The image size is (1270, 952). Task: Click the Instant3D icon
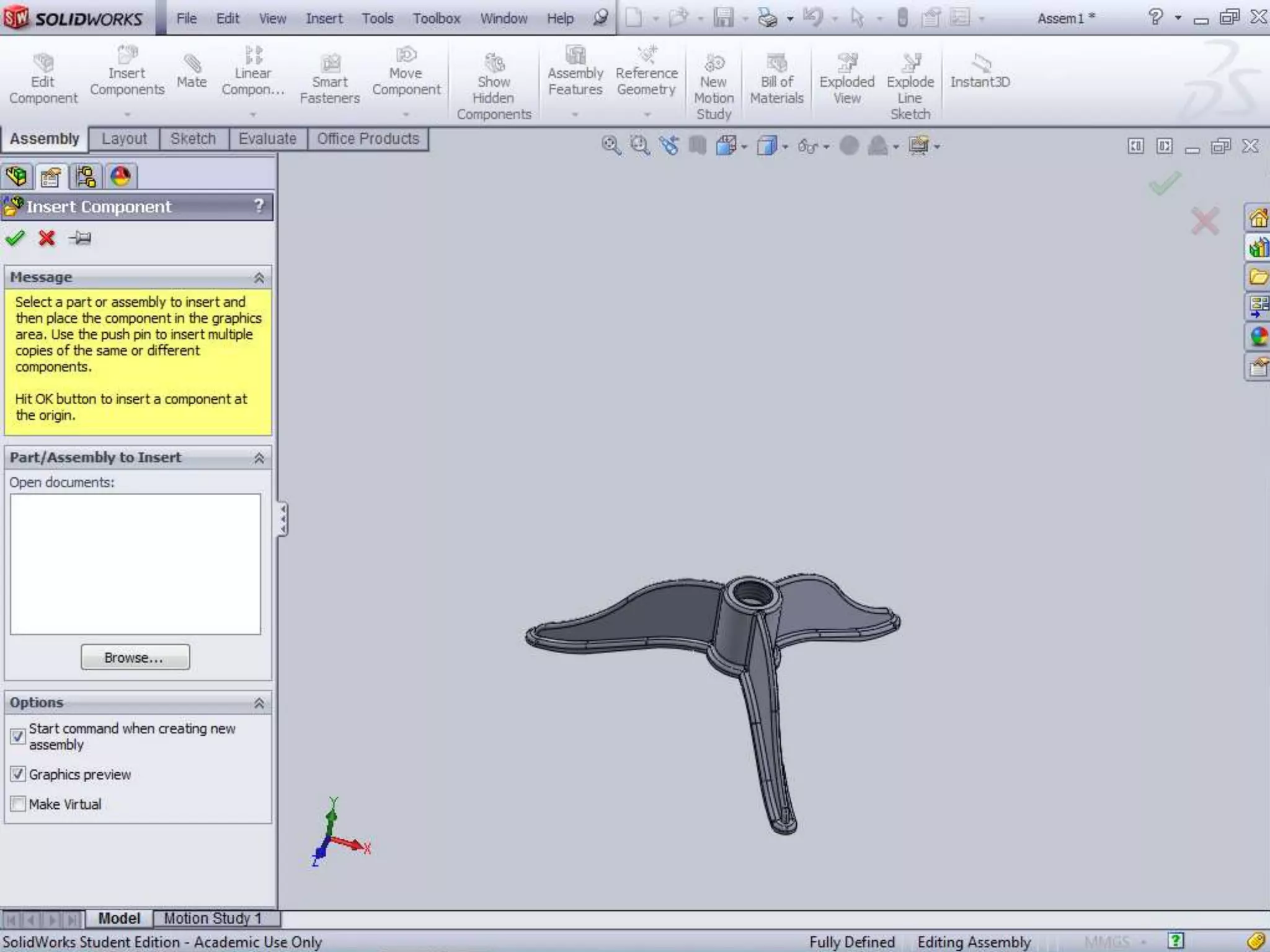(x=980, y=64)
